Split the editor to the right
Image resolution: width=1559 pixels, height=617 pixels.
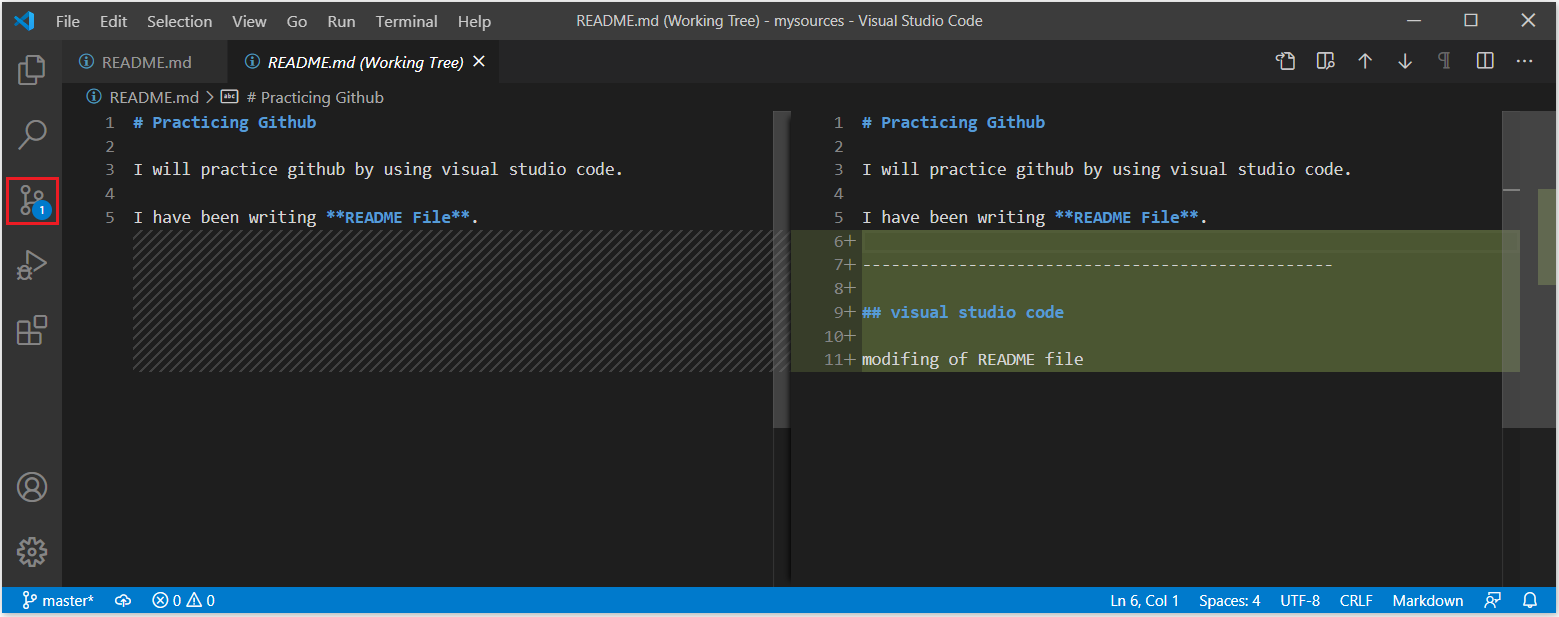[1485, 62]
